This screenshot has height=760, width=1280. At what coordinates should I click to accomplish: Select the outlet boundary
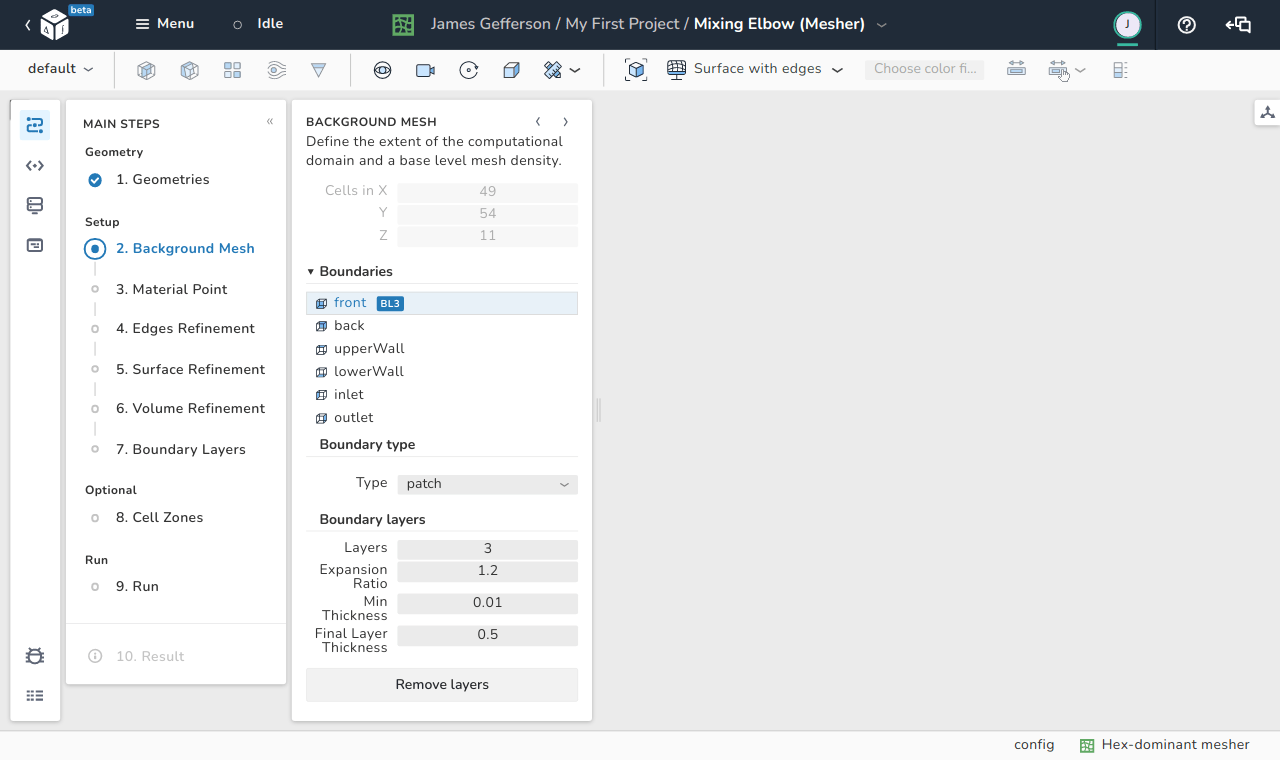[442, 418]
